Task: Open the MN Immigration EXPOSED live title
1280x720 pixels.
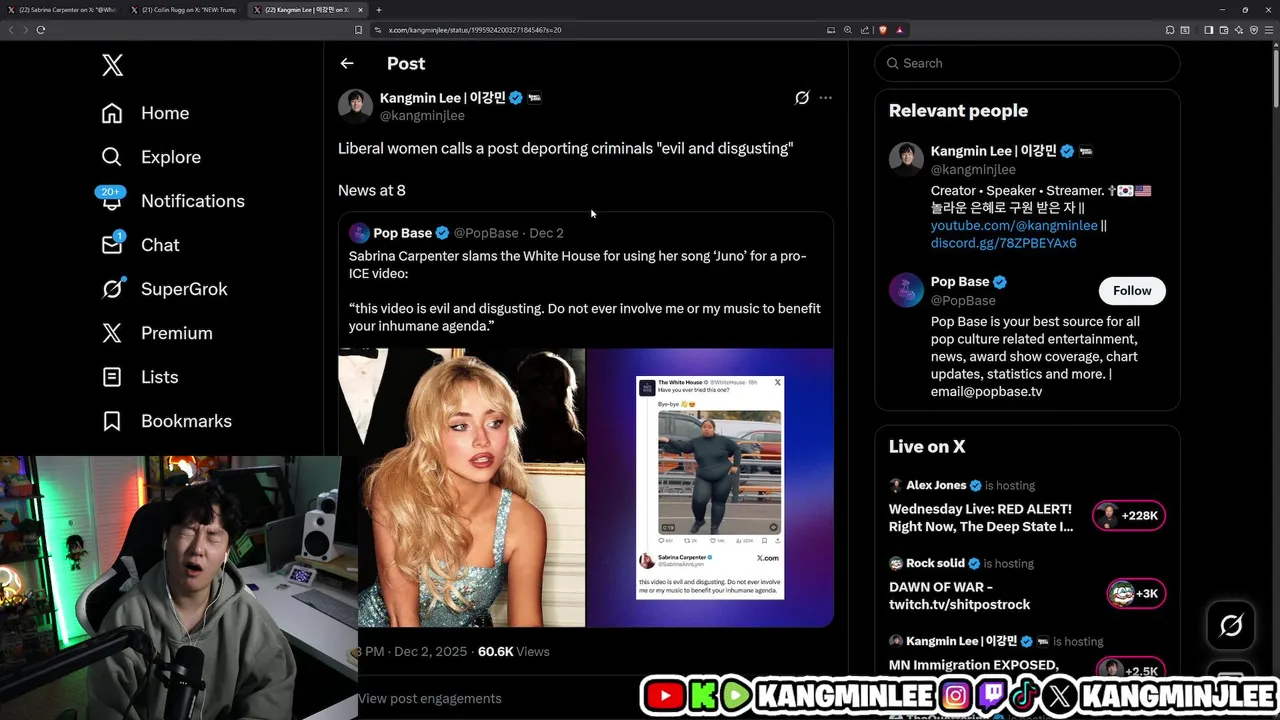Action: pos(974,665)
